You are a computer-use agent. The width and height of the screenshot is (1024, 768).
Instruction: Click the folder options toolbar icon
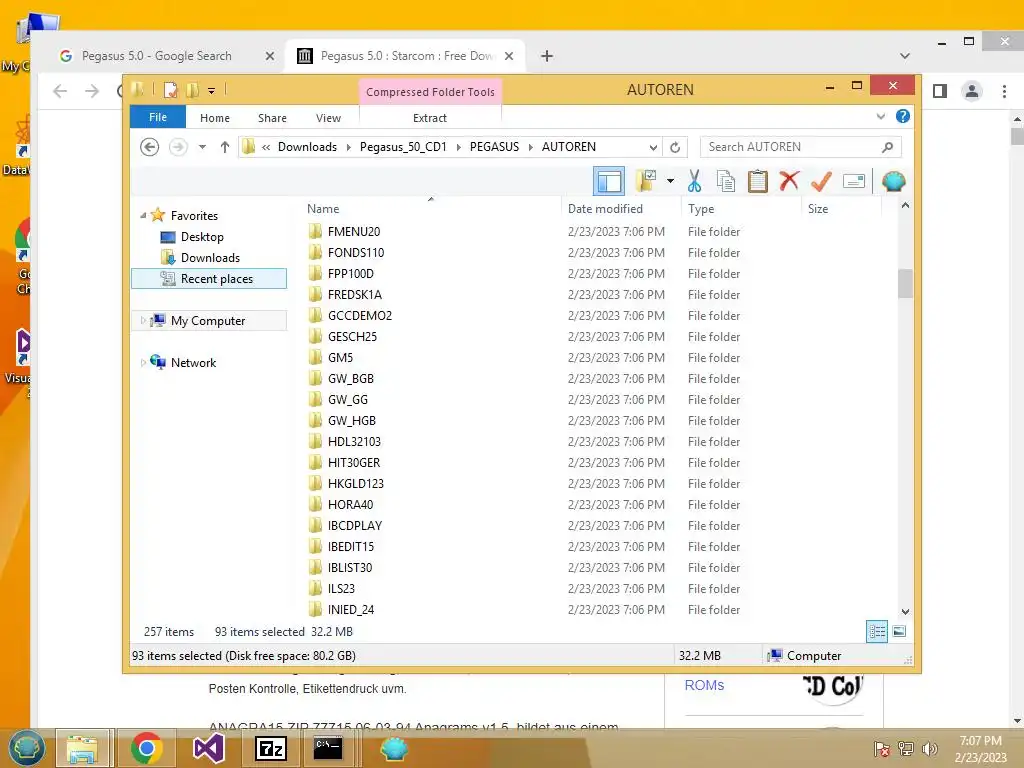click(645, 181)
